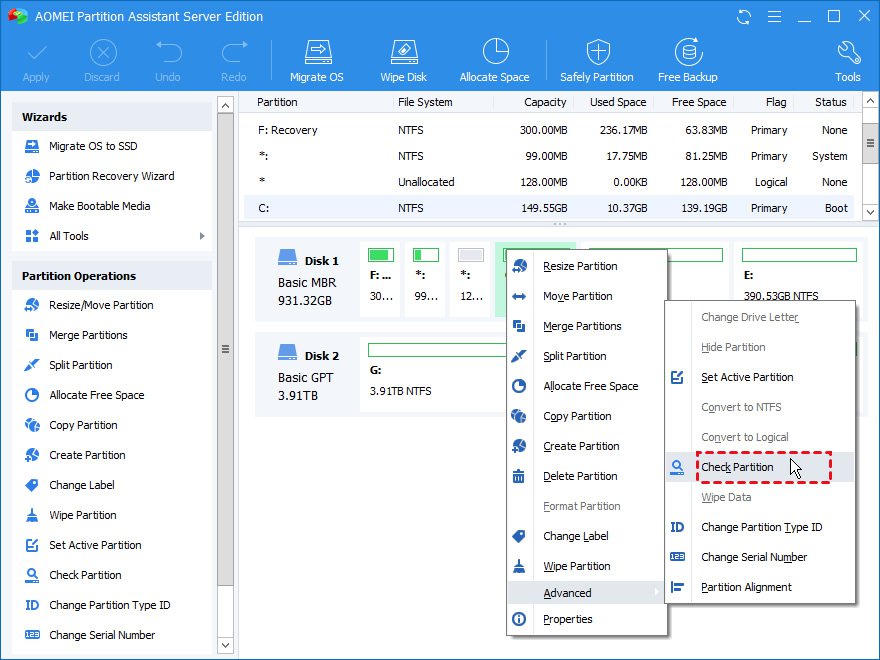Select the system 99MB block on Disk 1
Viewport: 880px width, 660px height.
click(x=425, y=279)
